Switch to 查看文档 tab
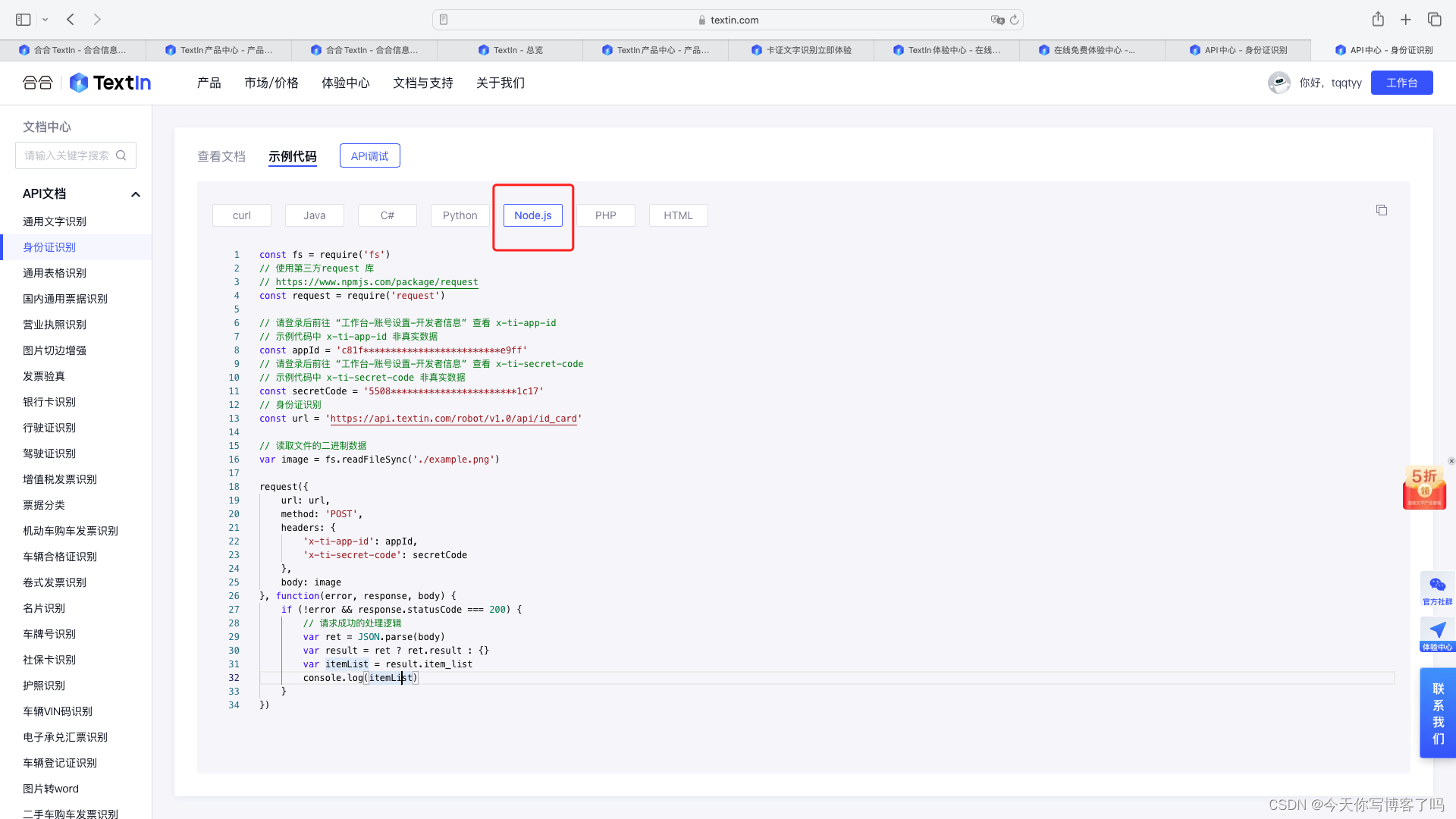 point(221,156)
